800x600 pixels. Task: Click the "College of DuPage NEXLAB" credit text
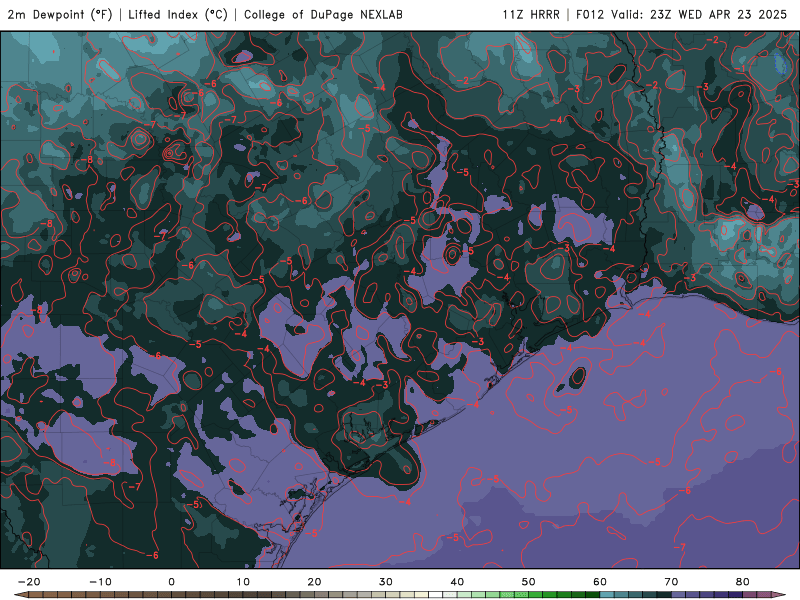click(x=323, y=15)
